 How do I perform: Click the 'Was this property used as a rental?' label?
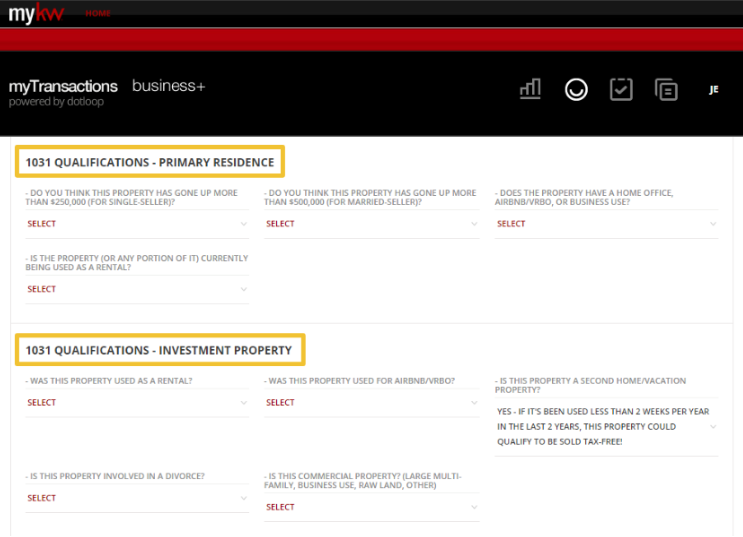click(109, 381)
